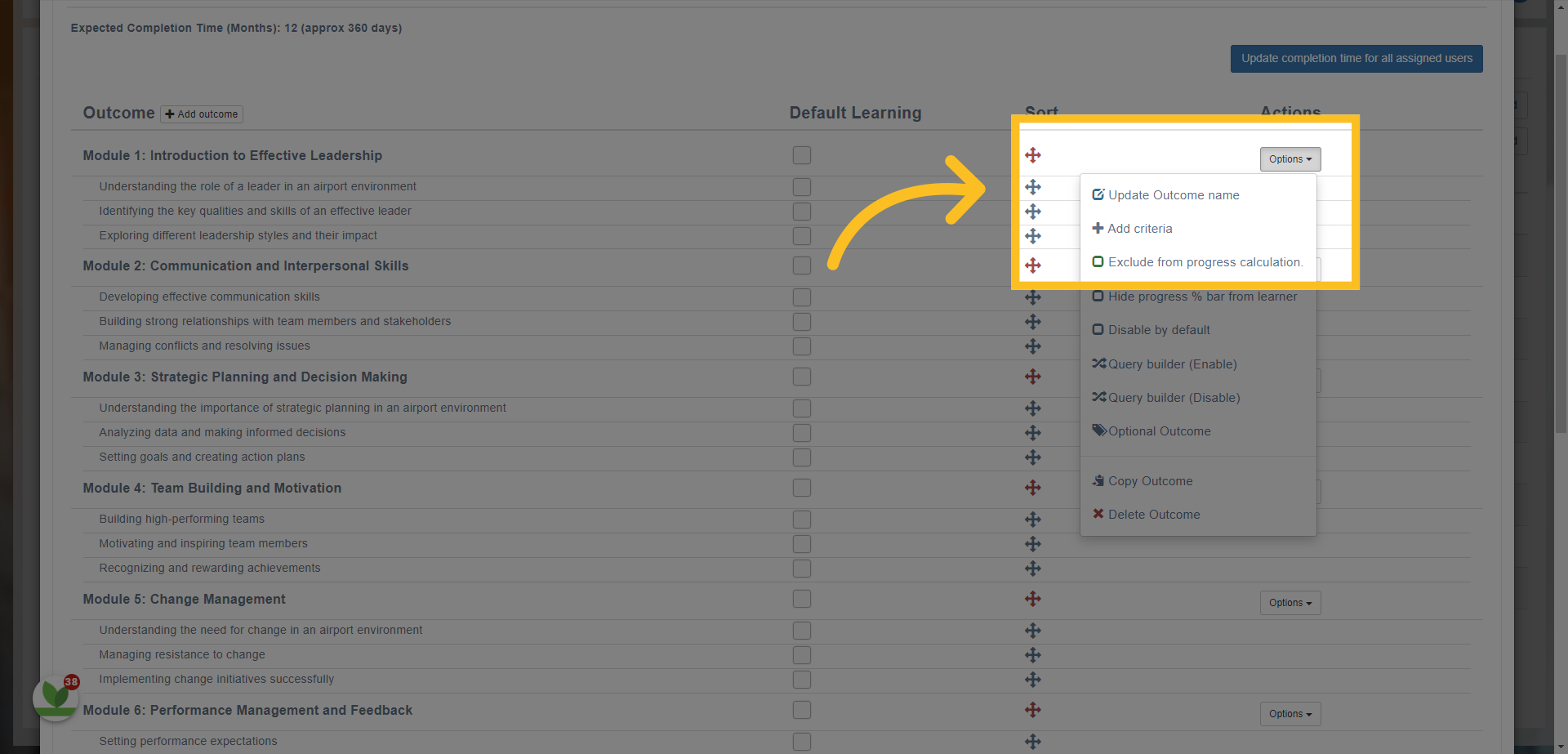Click sort handle for 'Setting performance expectations'
This screenshot has width=1568, height=754.
coord(1032,742)
